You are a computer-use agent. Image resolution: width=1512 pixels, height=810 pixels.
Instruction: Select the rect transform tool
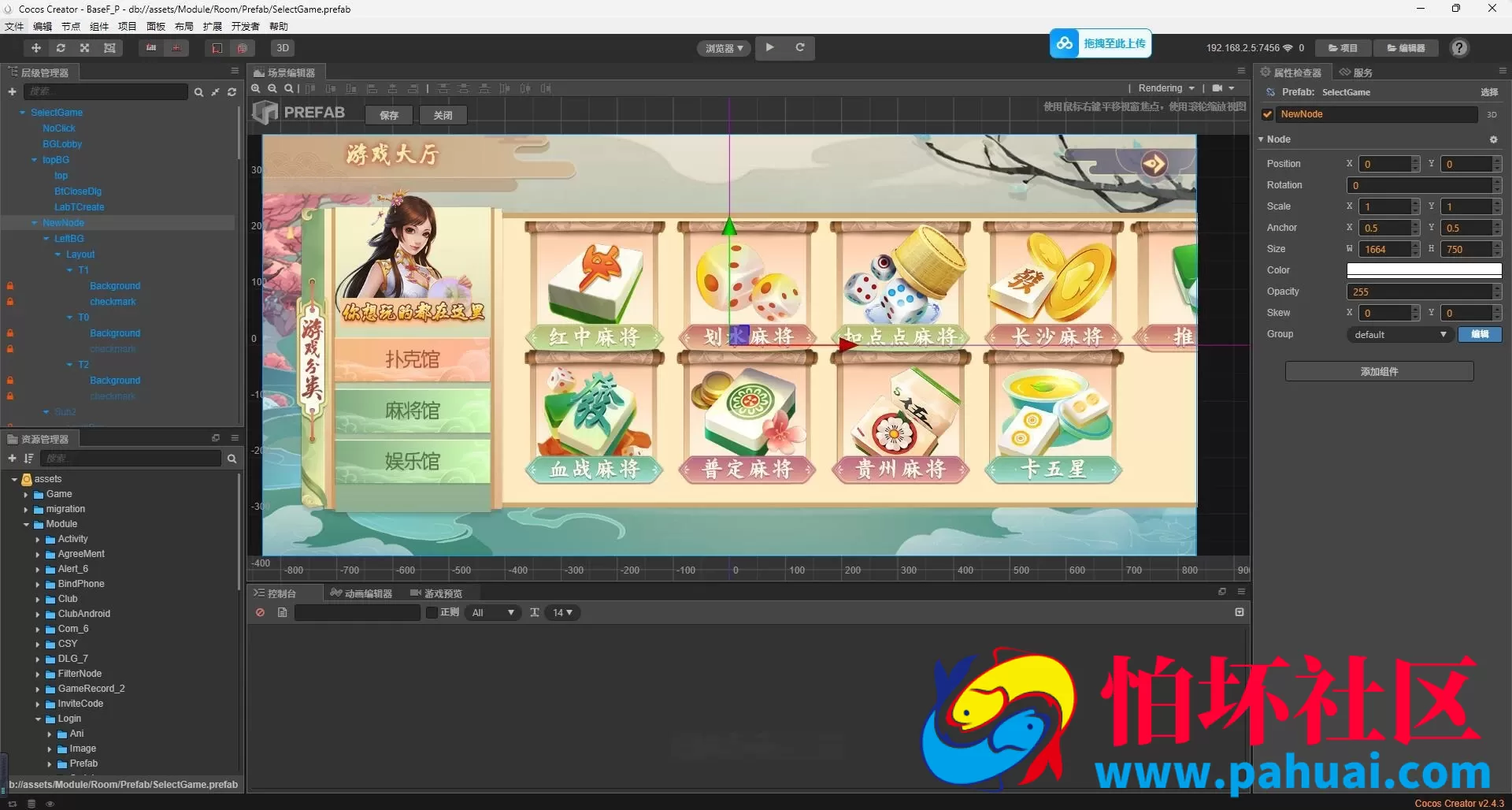109,48
